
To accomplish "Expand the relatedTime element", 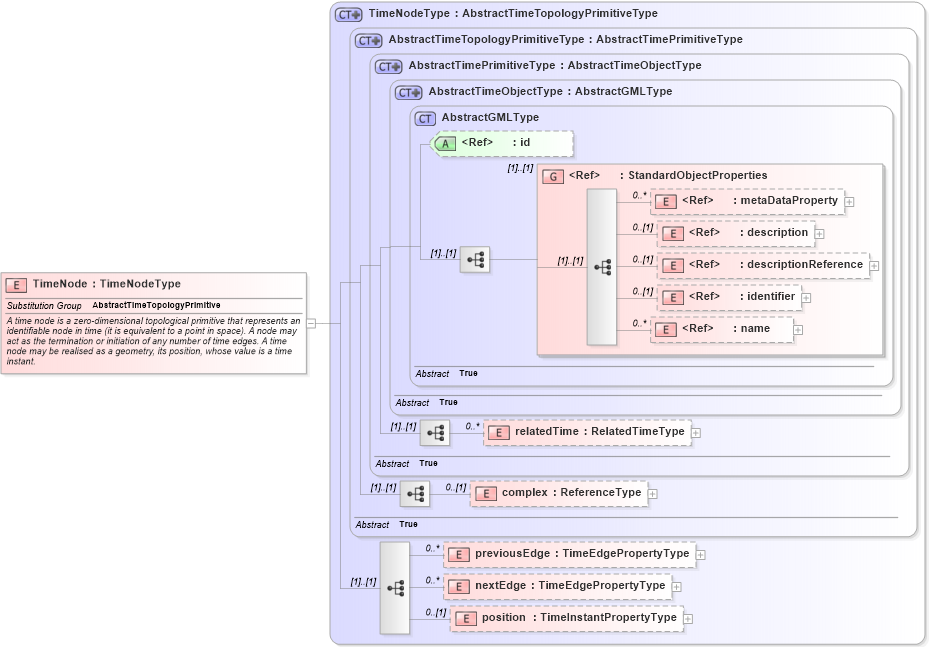I will click(696, 434).
